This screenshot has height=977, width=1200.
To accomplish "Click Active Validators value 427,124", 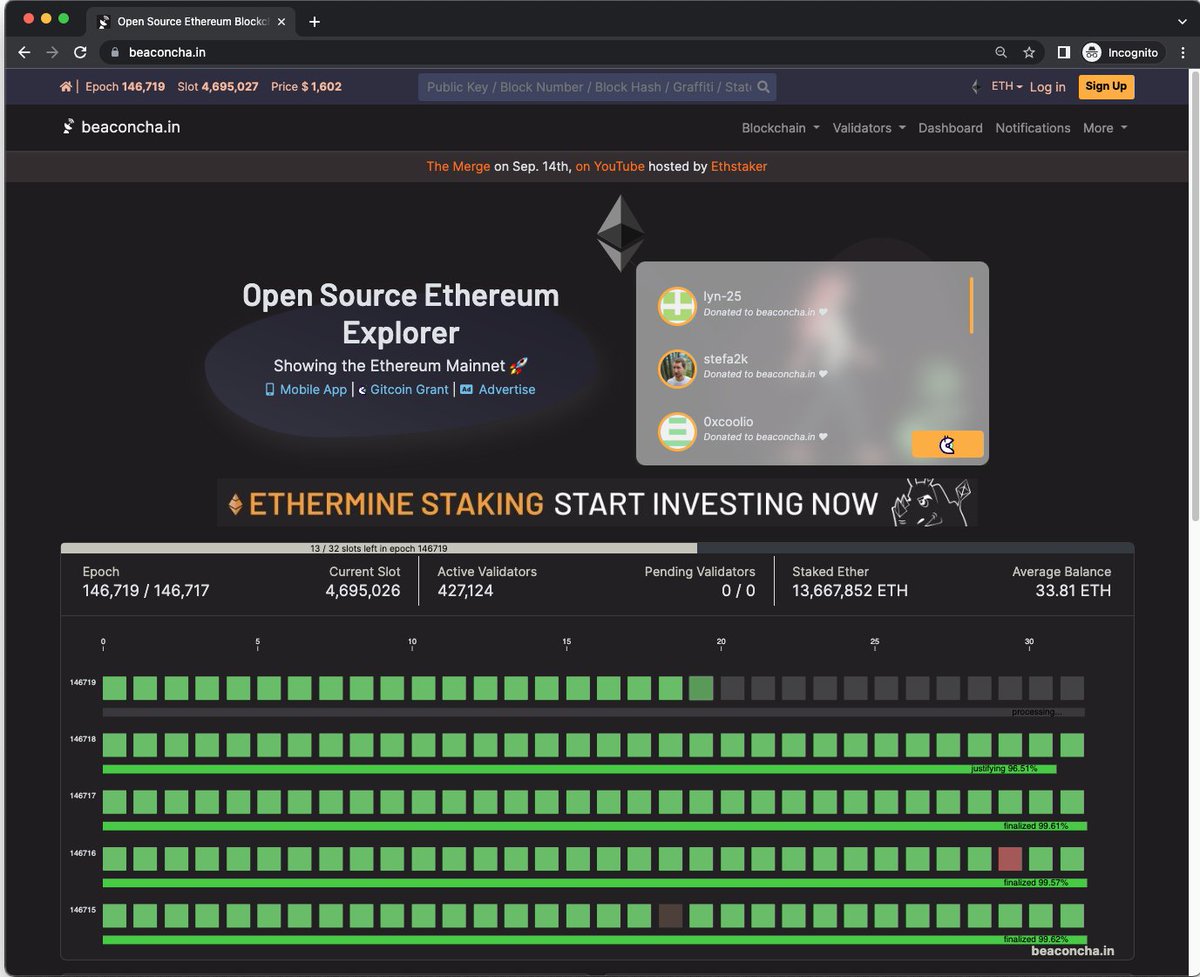I will point(465,591).
